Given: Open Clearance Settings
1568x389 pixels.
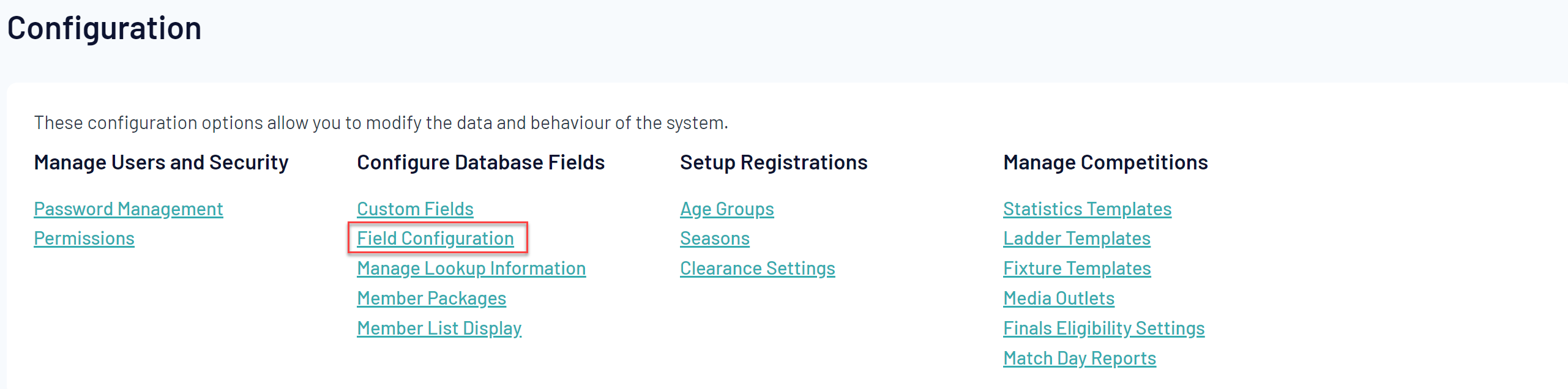Looking at the screenshot, I should click(x=757, y=269).
